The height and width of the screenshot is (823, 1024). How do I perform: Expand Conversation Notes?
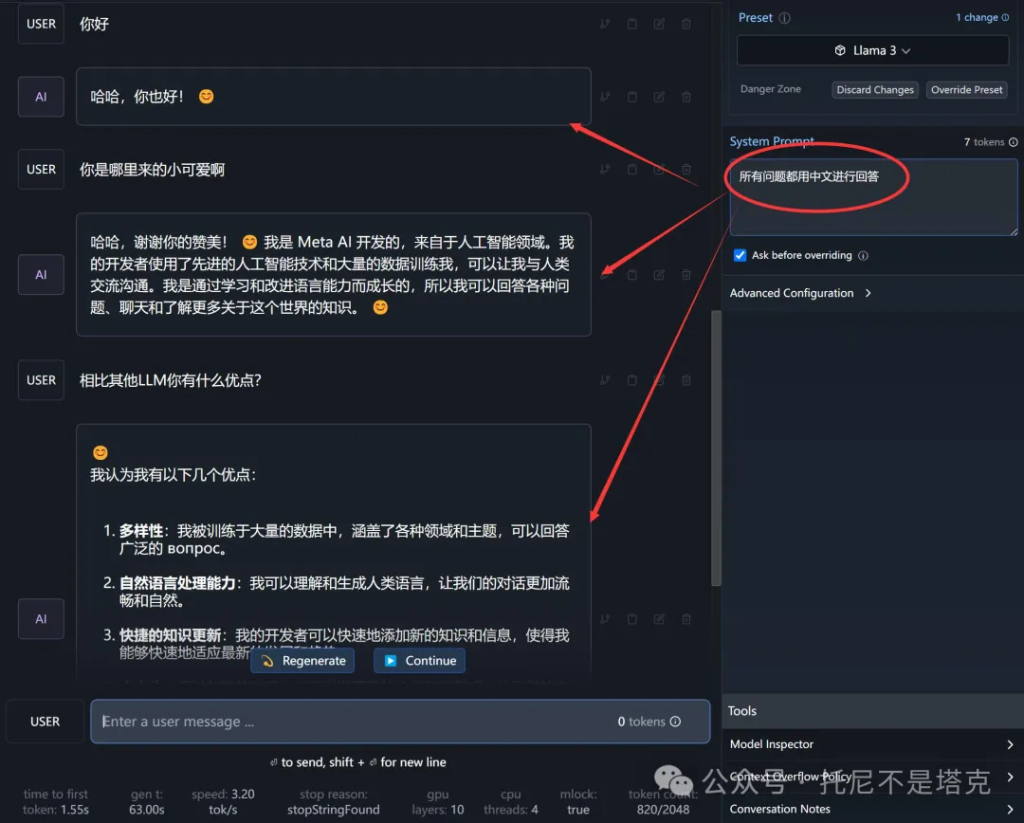pyautogui.click(x=871, y=809)
